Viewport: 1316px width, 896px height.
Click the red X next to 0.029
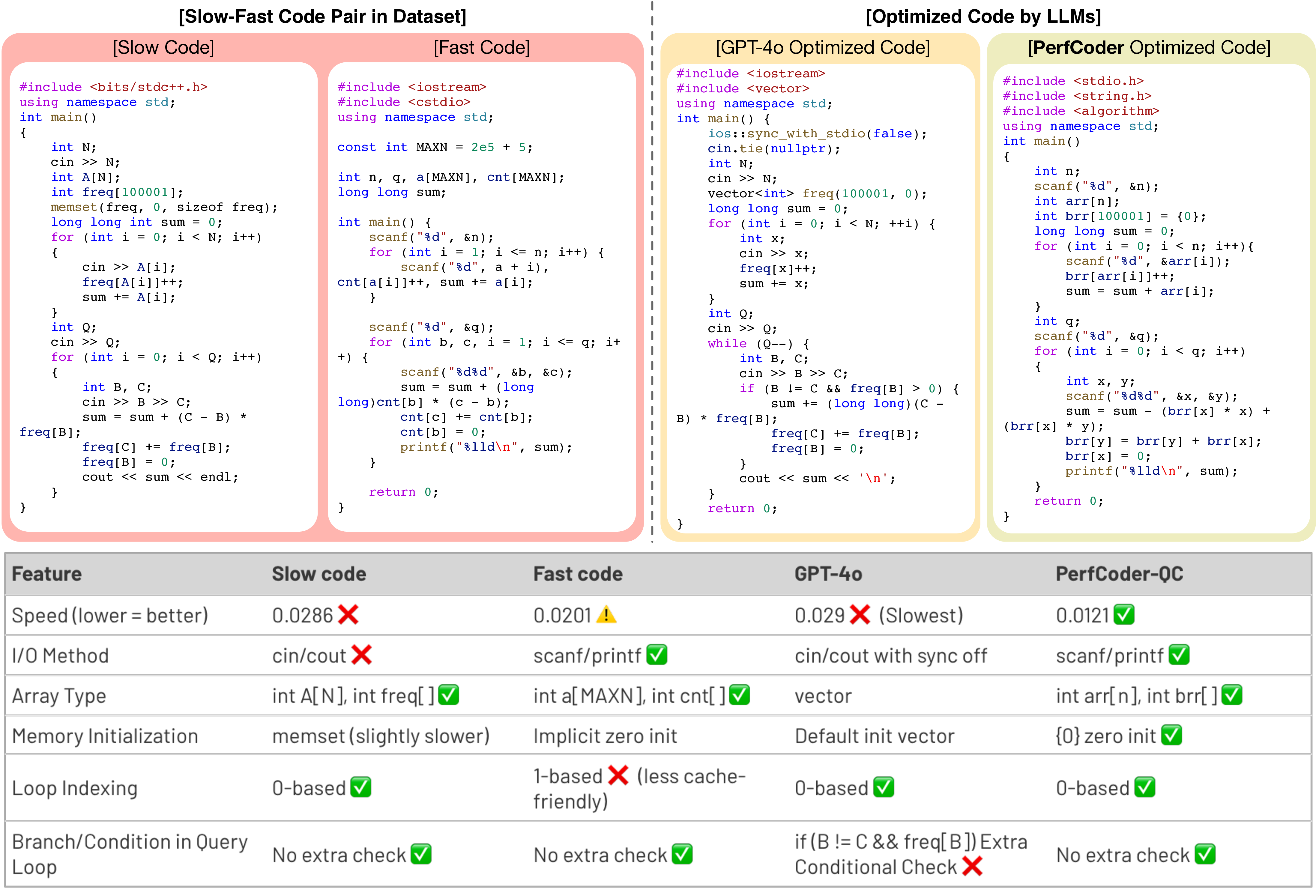(x=860, y=614)
